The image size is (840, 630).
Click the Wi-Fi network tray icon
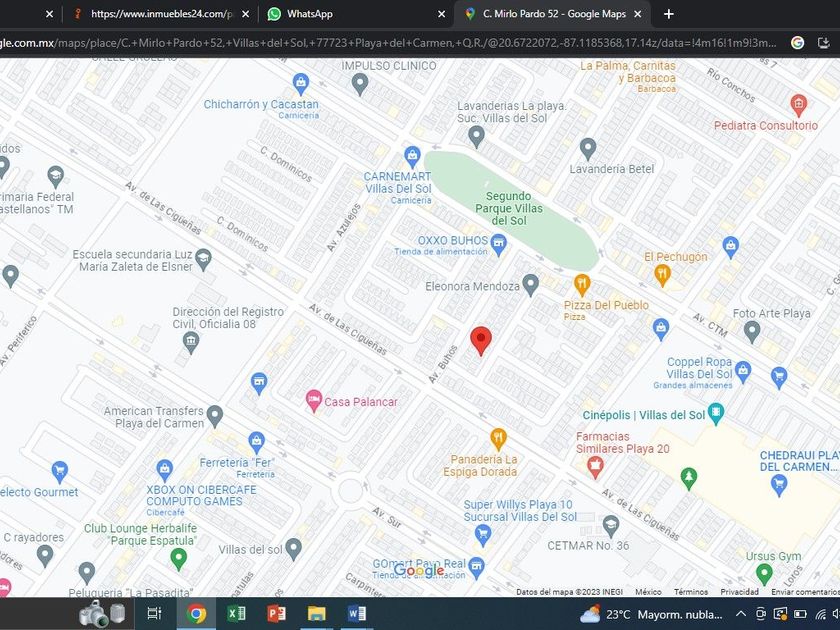(x=820, y=614)
